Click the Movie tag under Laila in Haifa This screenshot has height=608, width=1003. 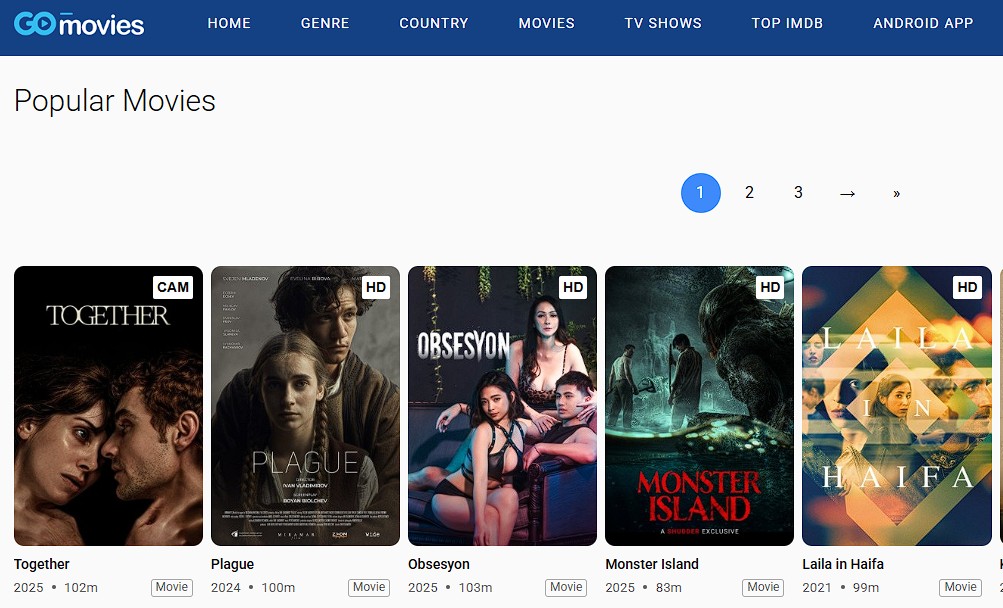pos(960,587)
